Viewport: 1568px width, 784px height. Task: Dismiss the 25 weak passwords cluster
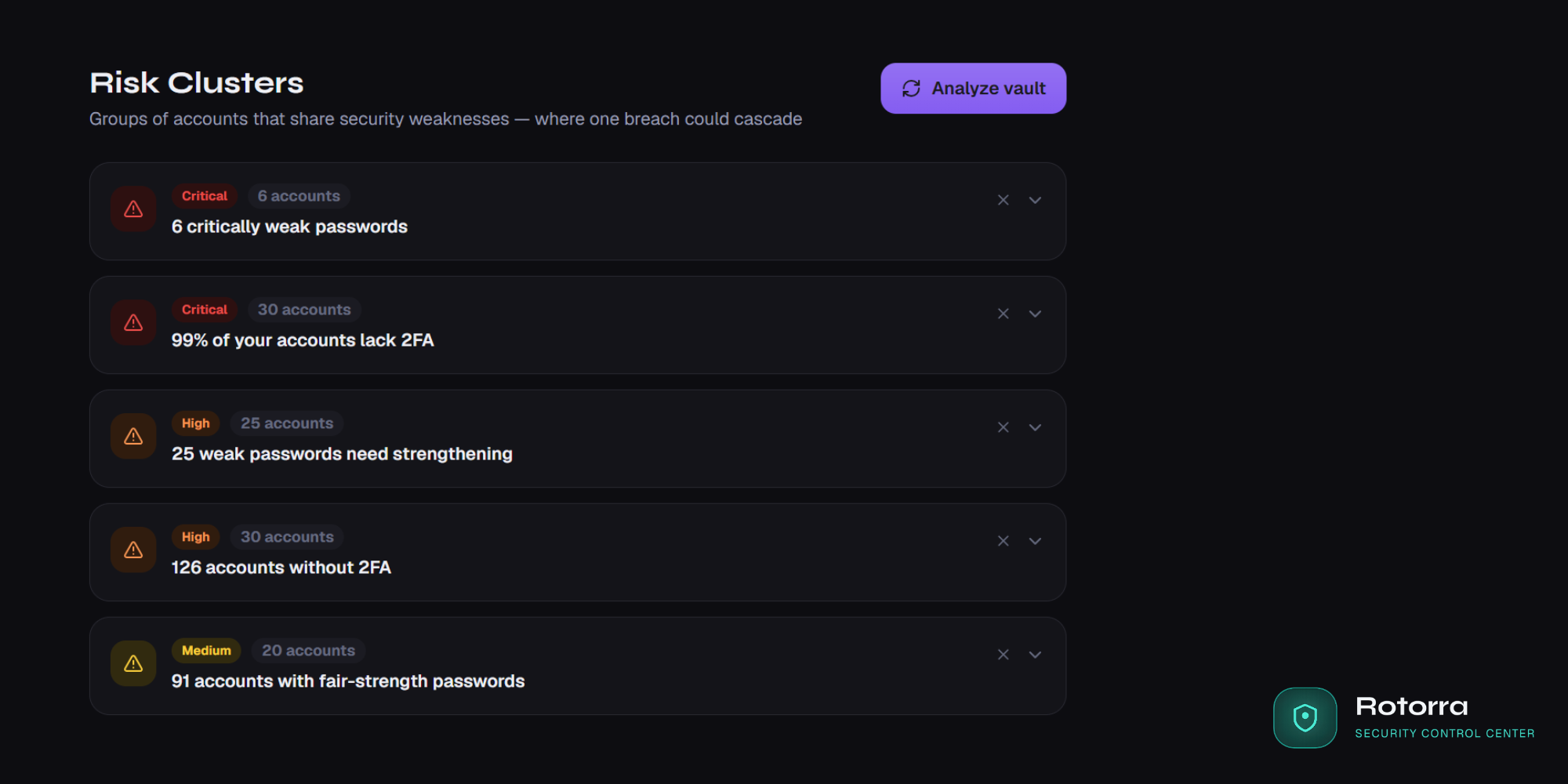tap(1003, 427)
